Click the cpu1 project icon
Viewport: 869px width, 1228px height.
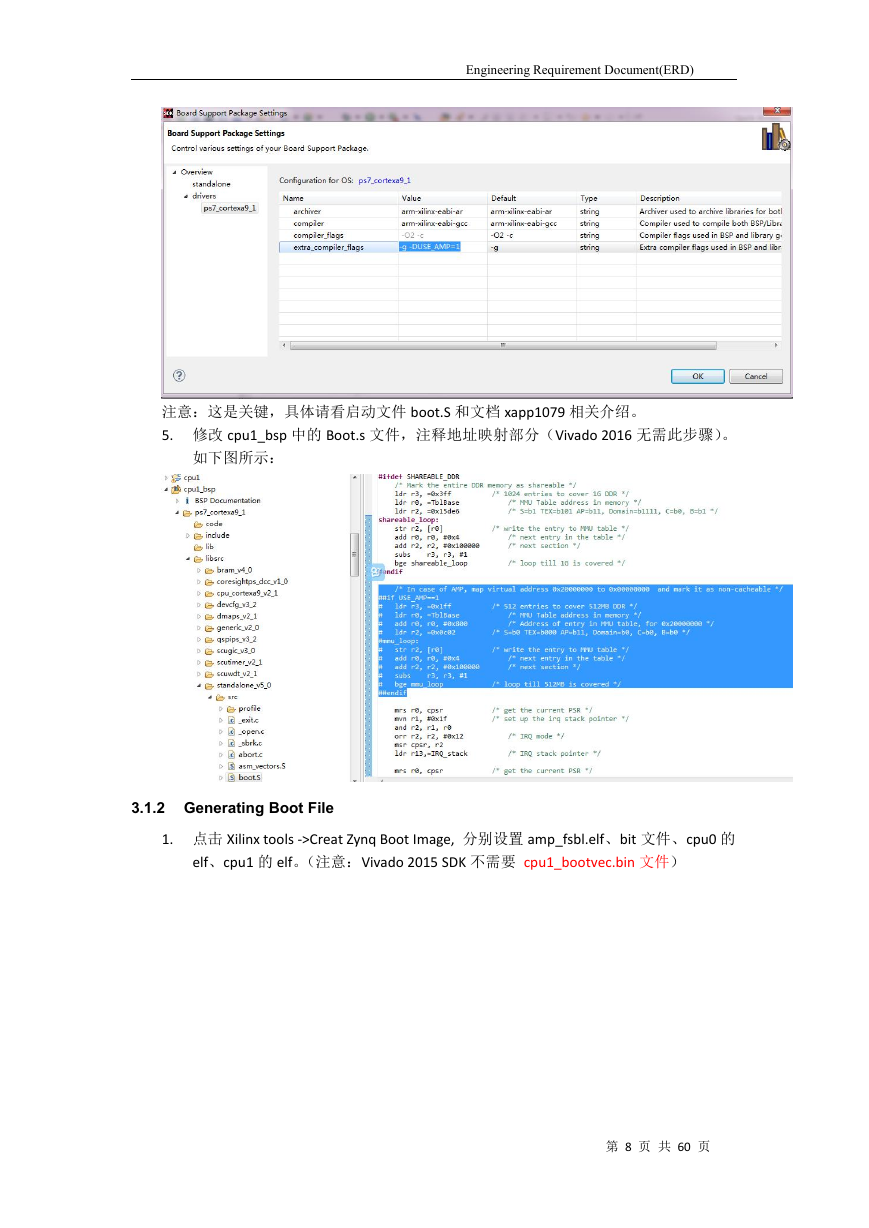tap(176, 478)
